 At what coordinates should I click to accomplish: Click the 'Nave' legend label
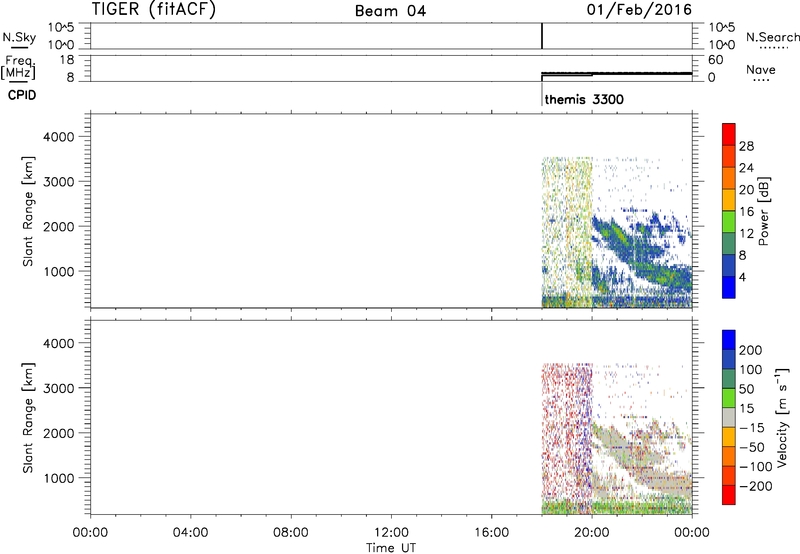pos(760,69)
